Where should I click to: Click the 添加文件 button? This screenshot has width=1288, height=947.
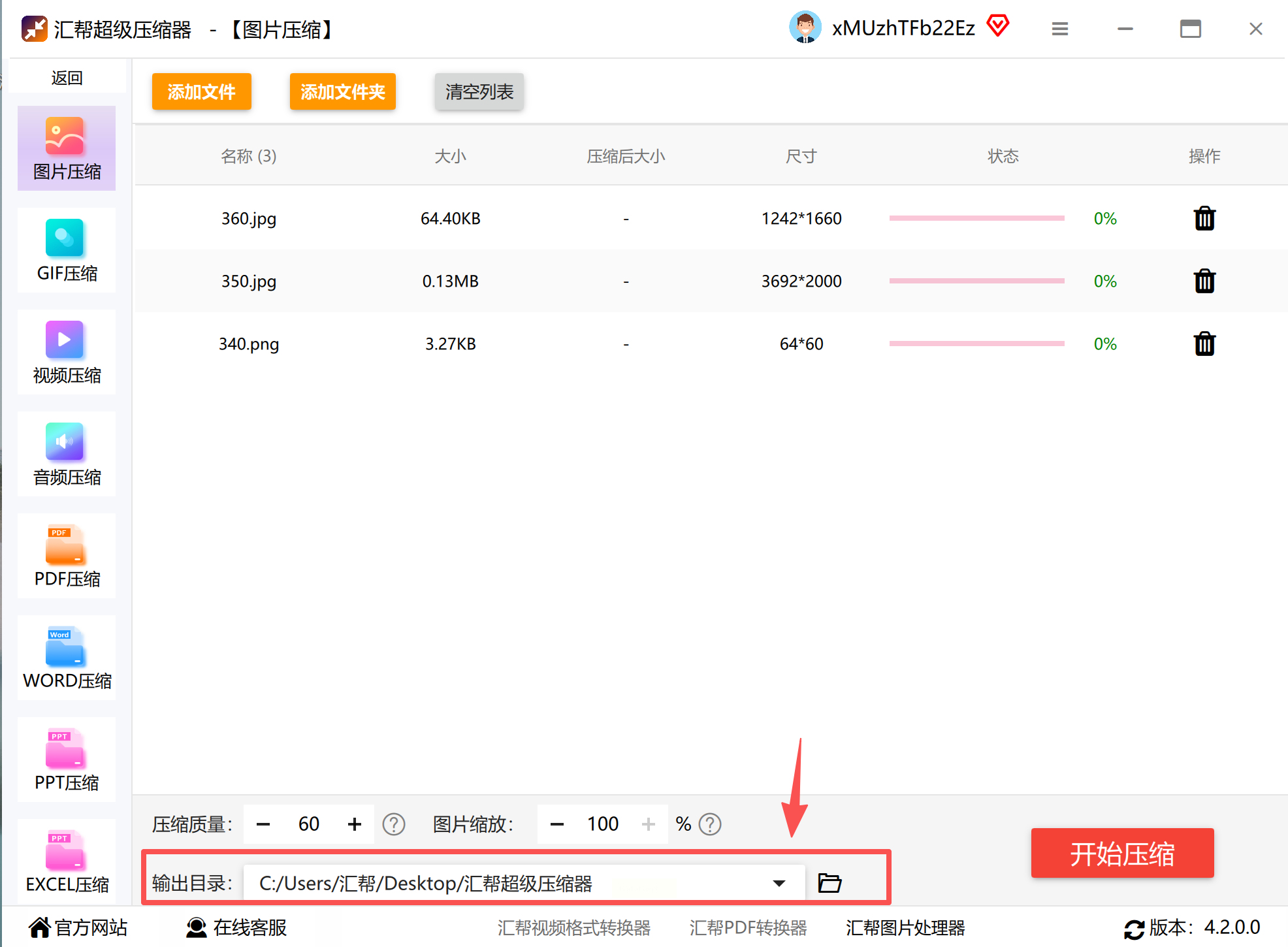pyautogui.click(x=201, y=91)
